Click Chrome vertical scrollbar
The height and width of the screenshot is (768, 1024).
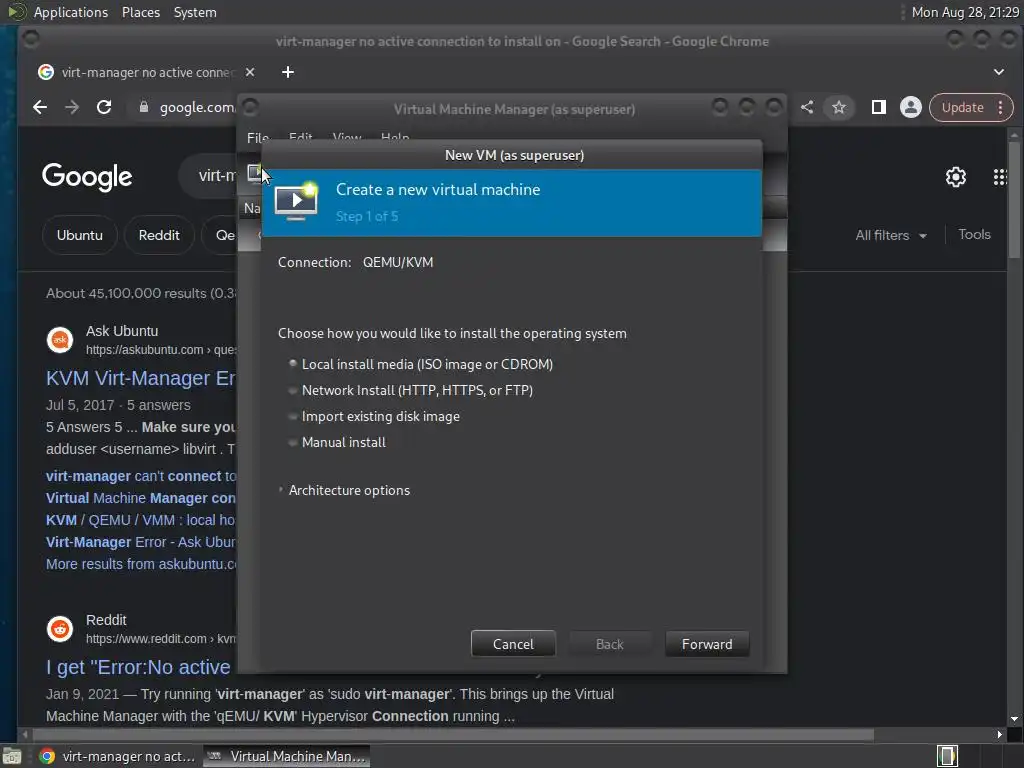coord(1014,199)
